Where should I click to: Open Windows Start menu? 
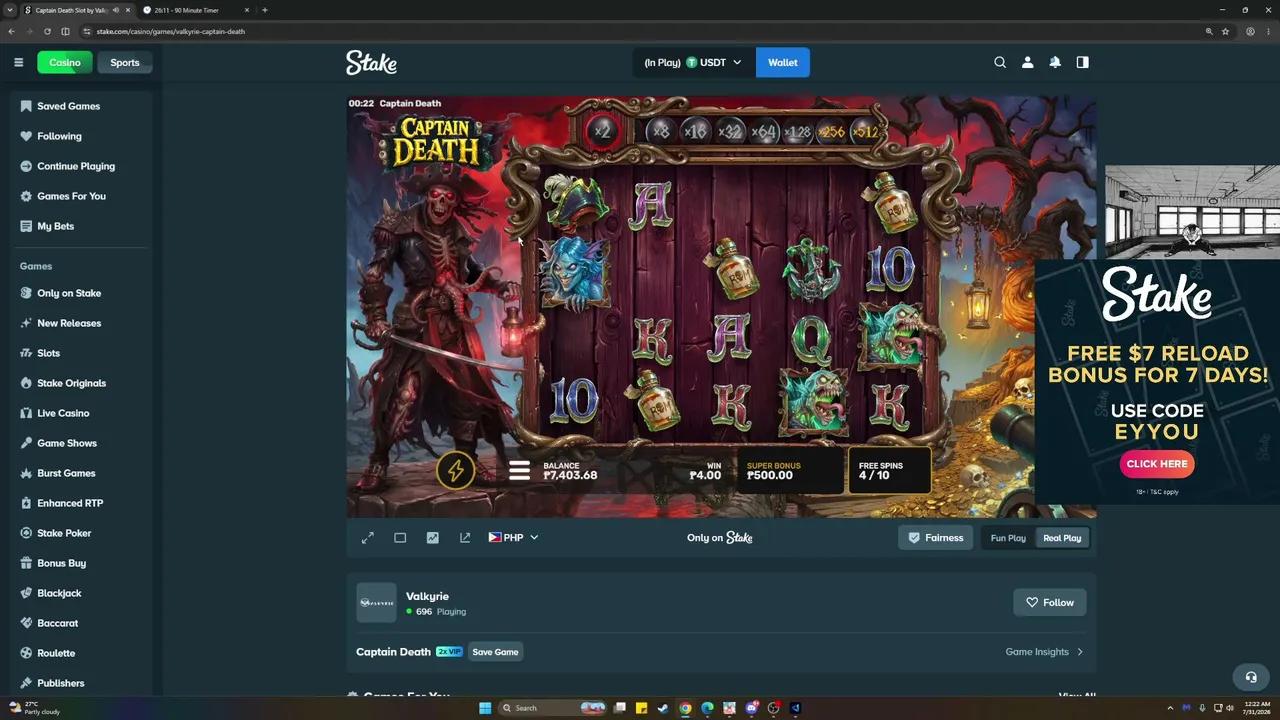(x=485, y=708)
